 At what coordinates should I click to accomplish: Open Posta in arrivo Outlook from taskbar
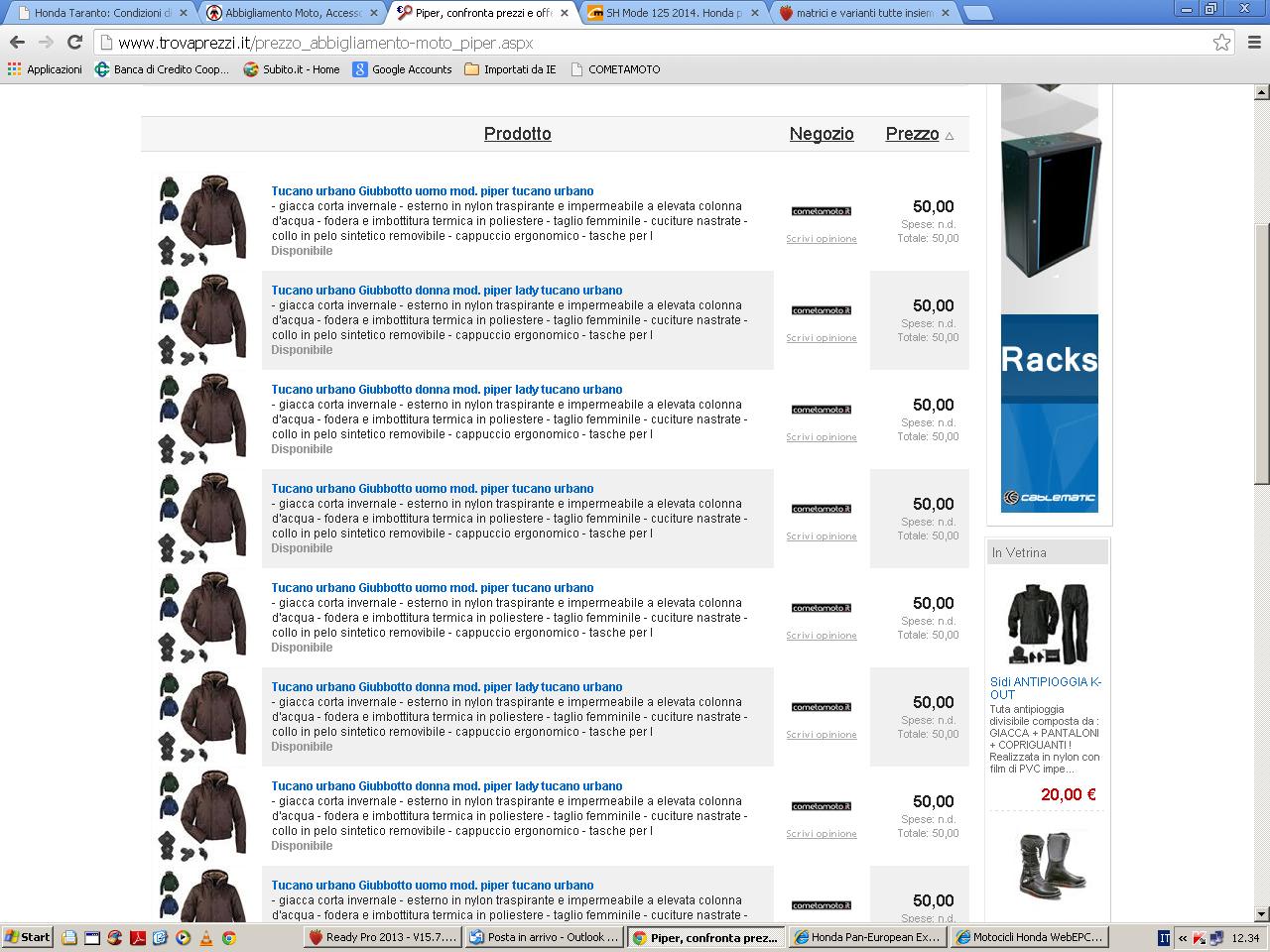click(544, 937)
